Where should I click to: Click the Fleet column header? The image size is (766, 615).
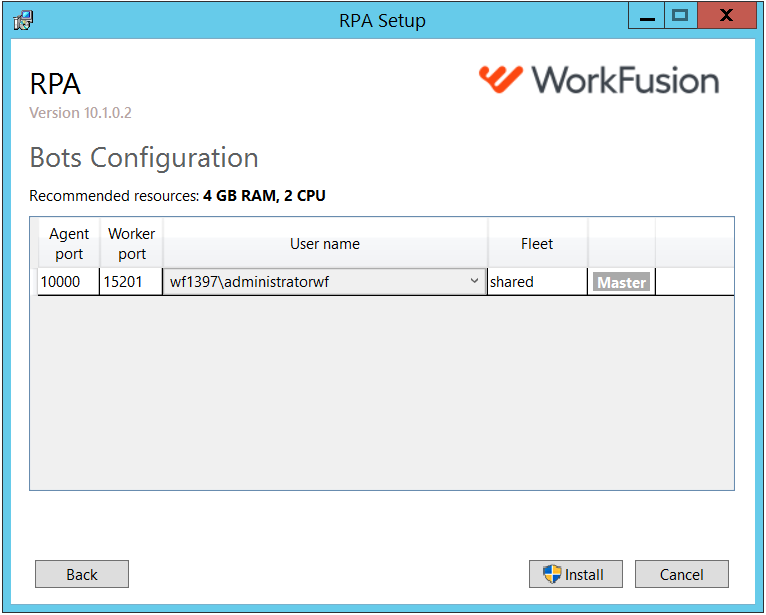537,244
